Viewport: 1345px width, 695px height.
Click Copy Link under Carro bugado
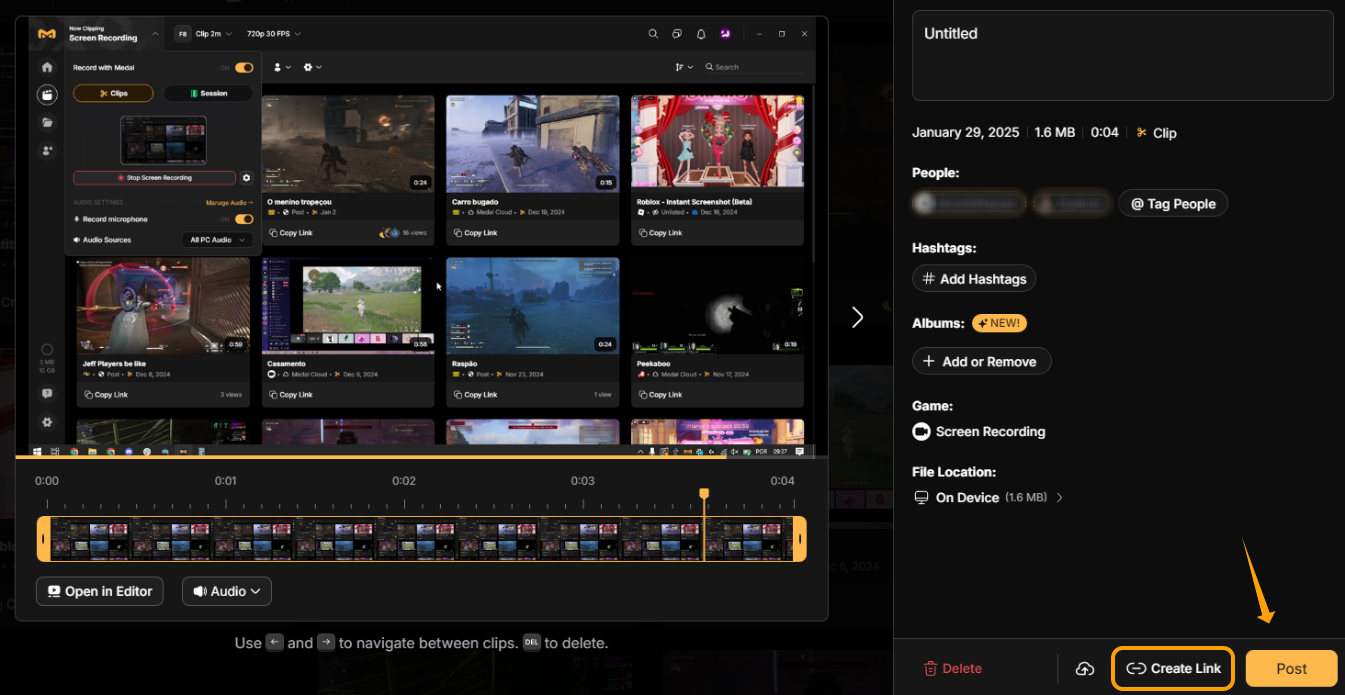coord(475,233)
